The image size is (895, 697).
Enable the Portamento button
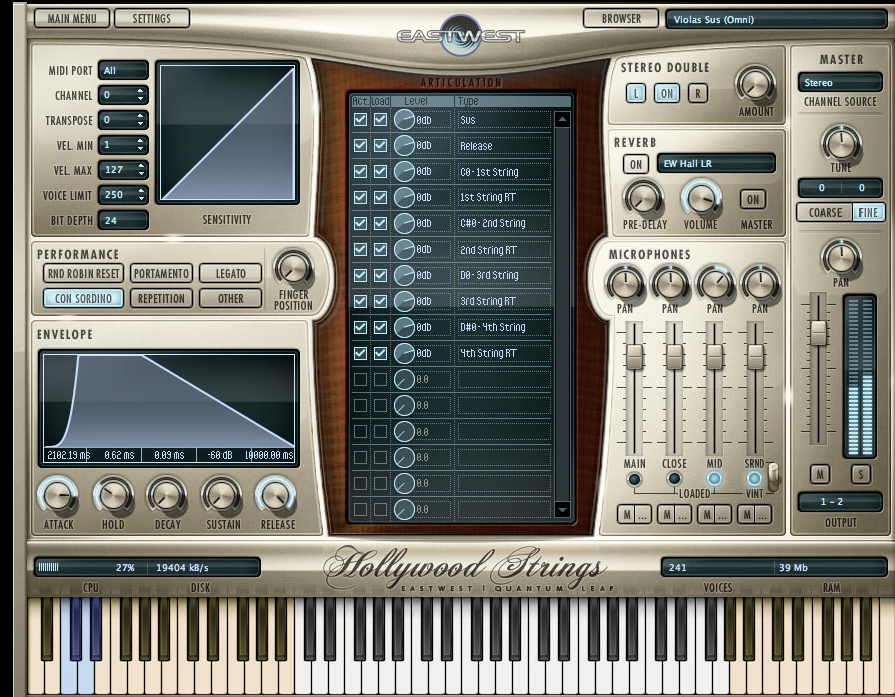point(161,273)
